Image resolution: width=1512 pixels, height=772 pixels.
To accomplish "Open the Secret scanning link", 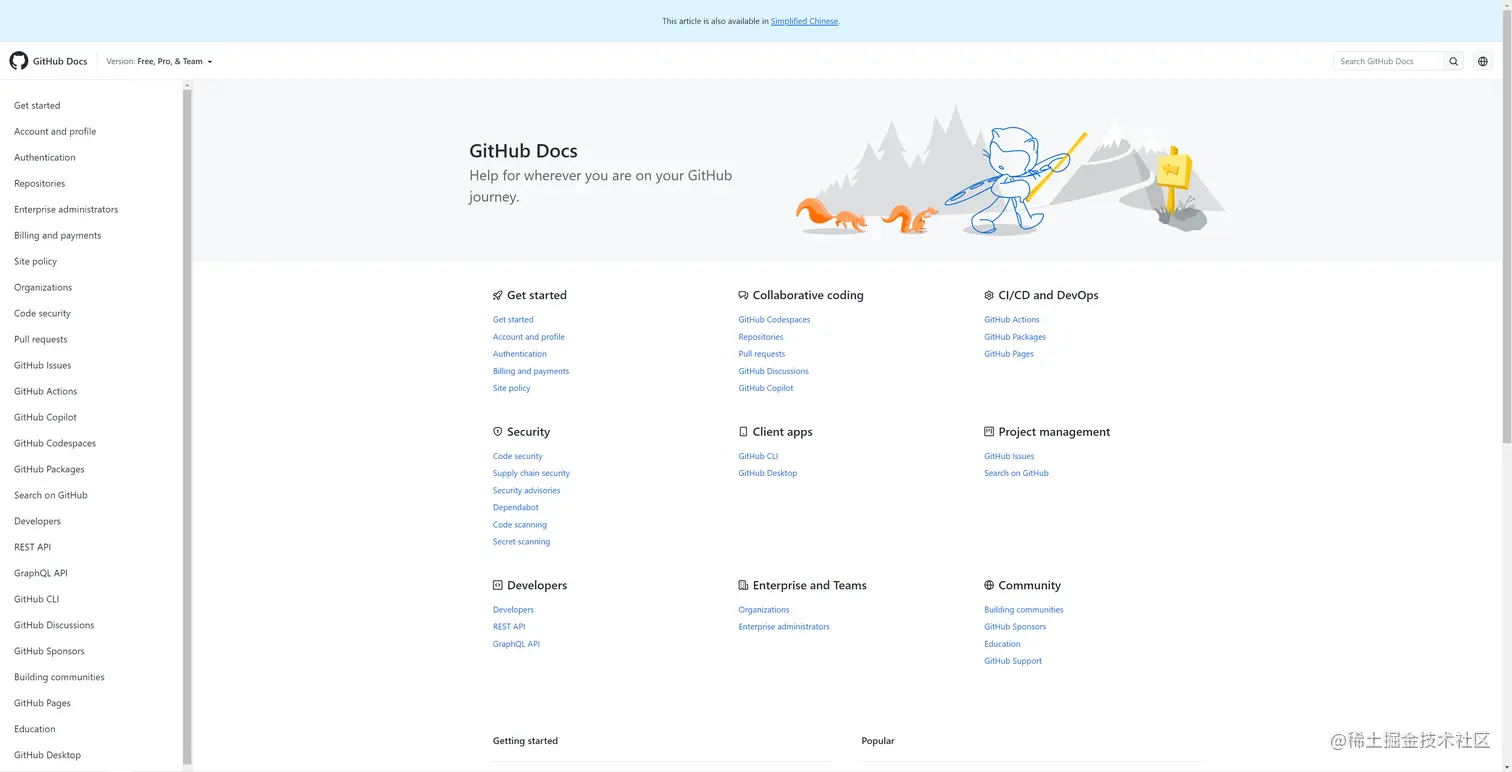I will (521, 542).
